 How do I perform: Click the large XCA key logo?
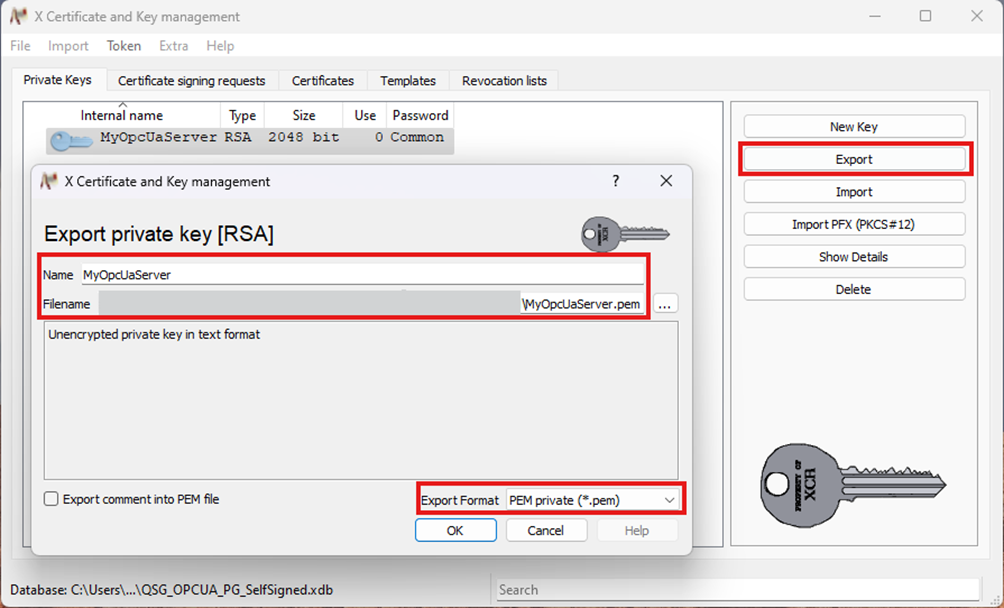tap(852, 487)
